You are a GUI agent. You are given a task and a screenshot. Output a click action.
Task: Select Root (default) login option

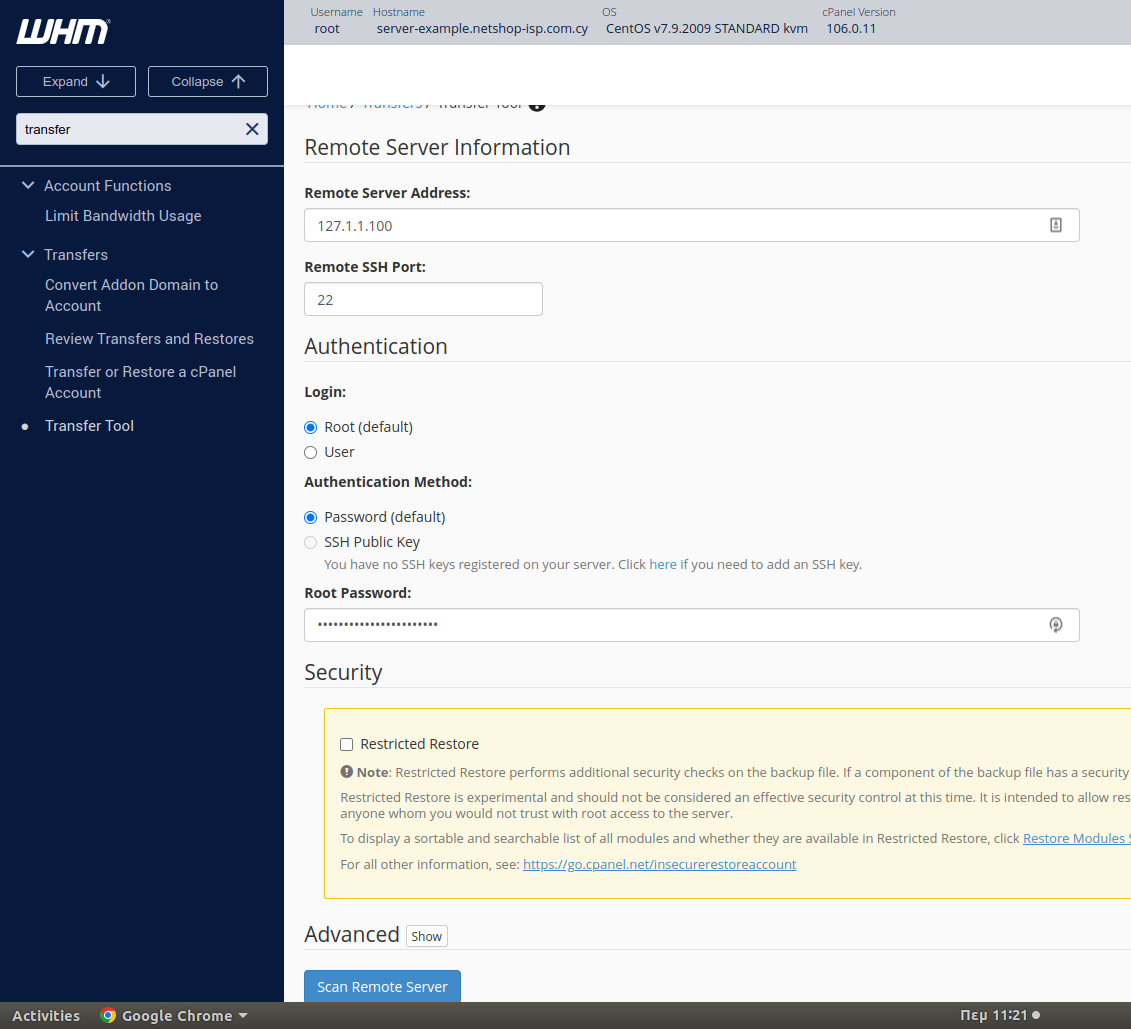[311, 428]
